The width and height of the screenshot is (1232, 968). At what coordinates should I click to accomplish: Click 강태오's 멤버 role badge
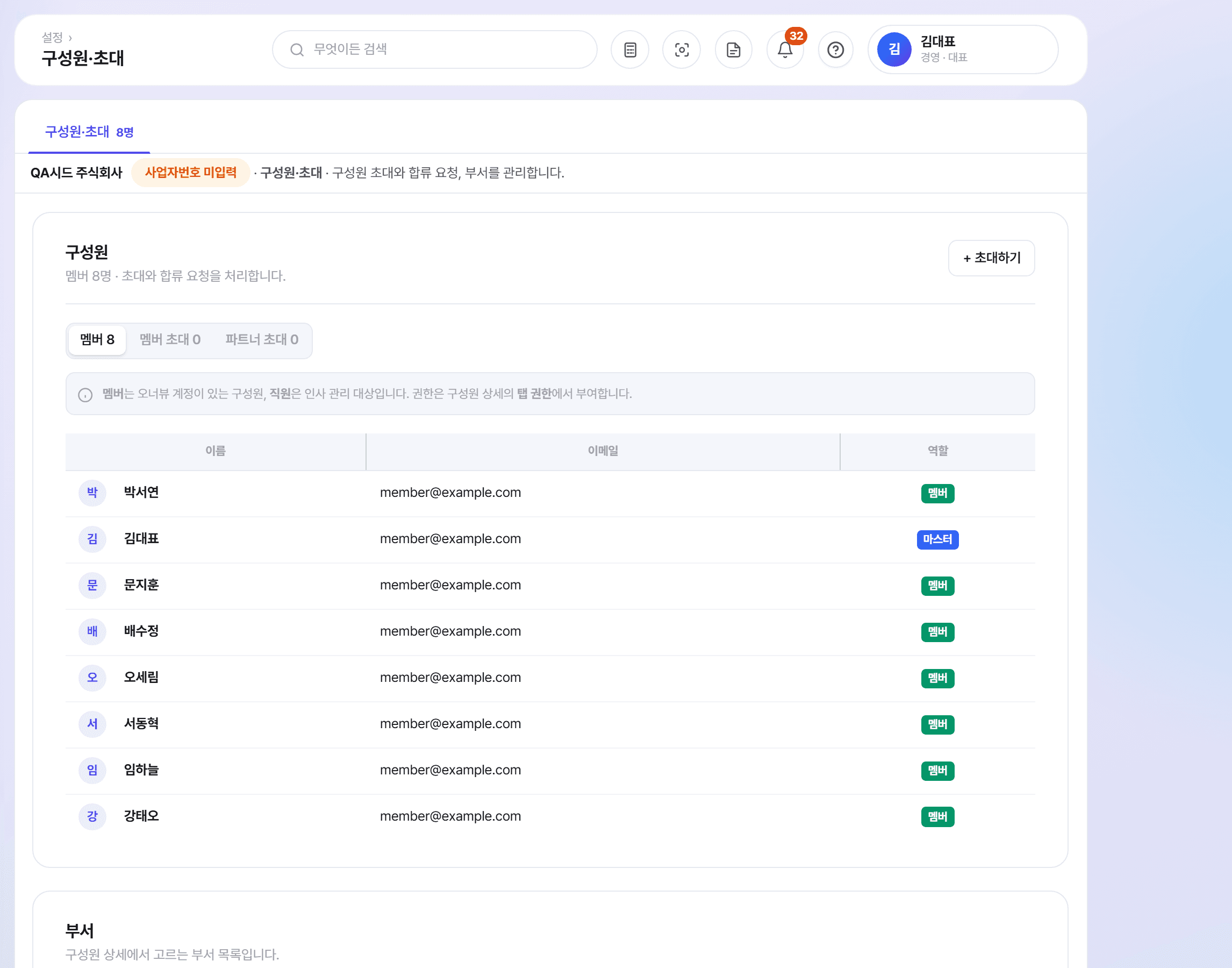937,817
